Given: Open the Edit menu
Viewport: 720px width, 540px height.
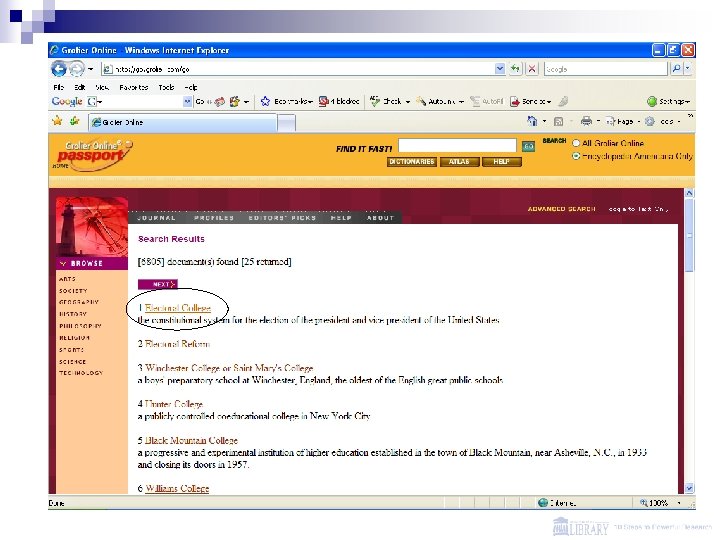Looking at the screenshot, I should [x=79, y=87].
